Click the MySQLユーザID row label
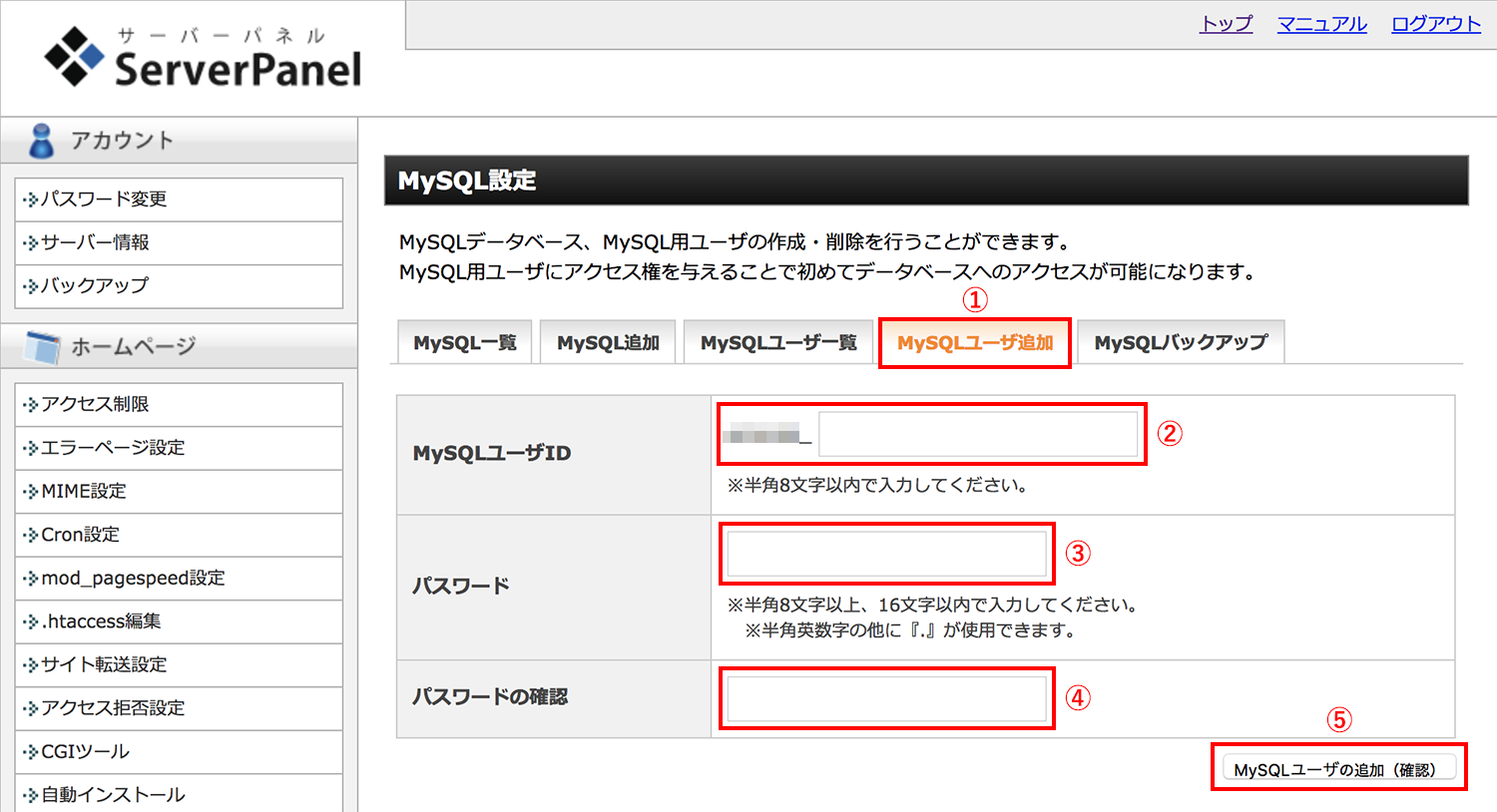The image size is (1497, 812). pyautogui.click(x=492, y=453)
